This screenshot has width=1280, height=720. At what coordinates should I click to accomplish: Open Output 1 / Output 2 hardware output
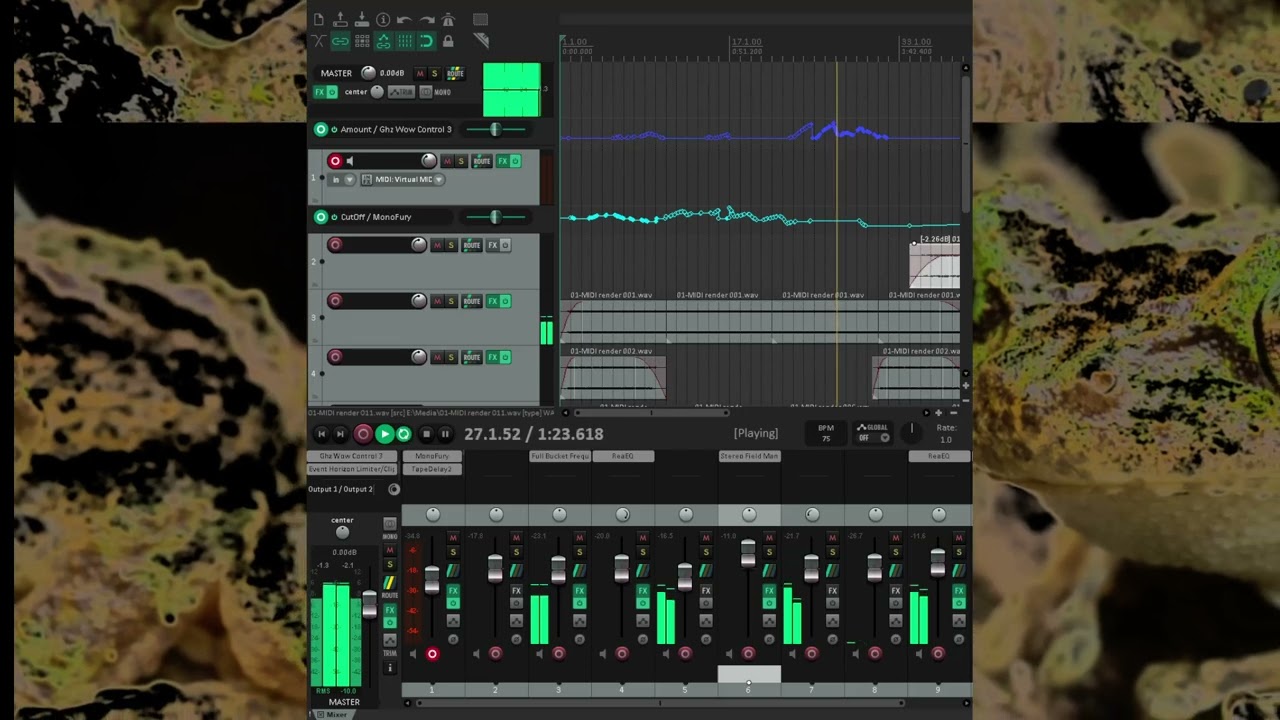coord(341,489)
